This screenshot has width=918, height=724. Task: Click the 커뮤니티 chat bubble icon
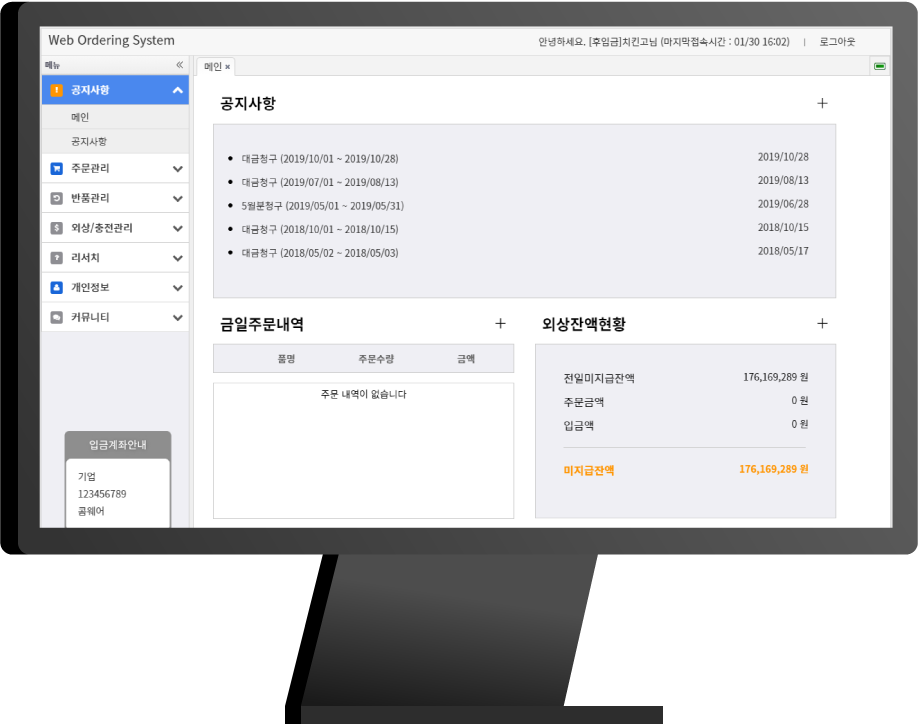pos(56,317)
